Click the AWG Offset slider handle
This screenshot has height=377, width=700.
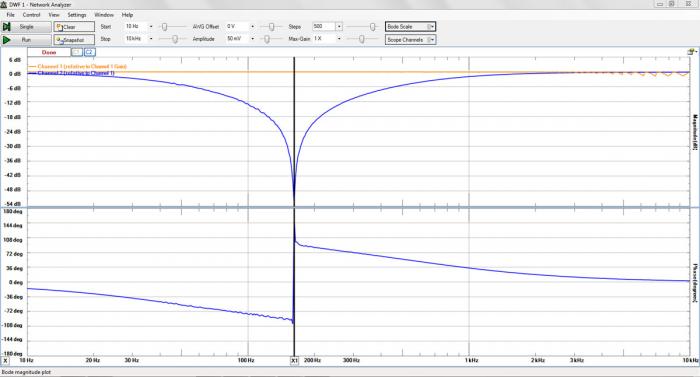(271, 27)
